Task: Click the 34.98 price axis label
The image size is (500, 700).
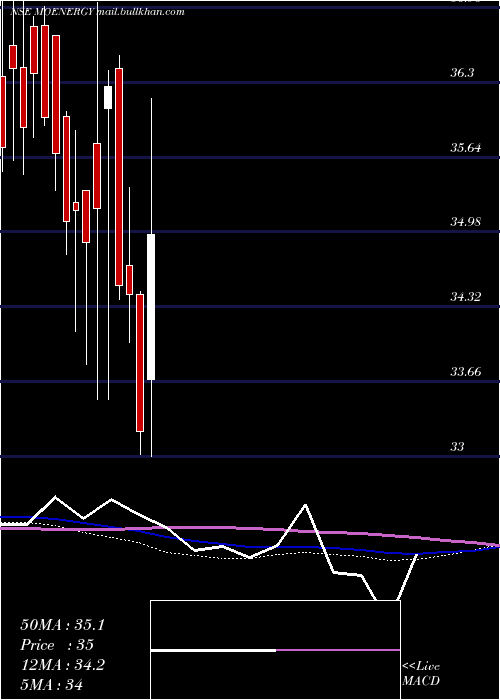Action: (x=465, y=221)
